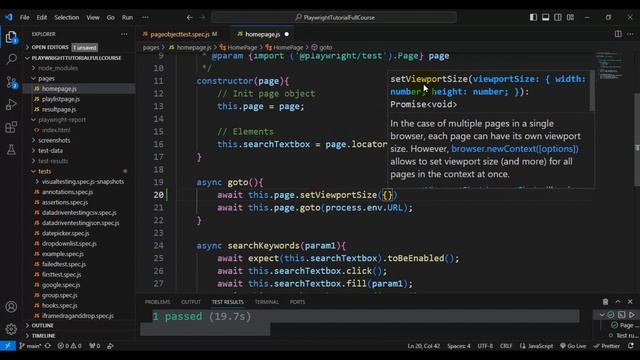Open the Accounts menu icon
The width and height of the screenshot is (640, 360).
(11, 307)
